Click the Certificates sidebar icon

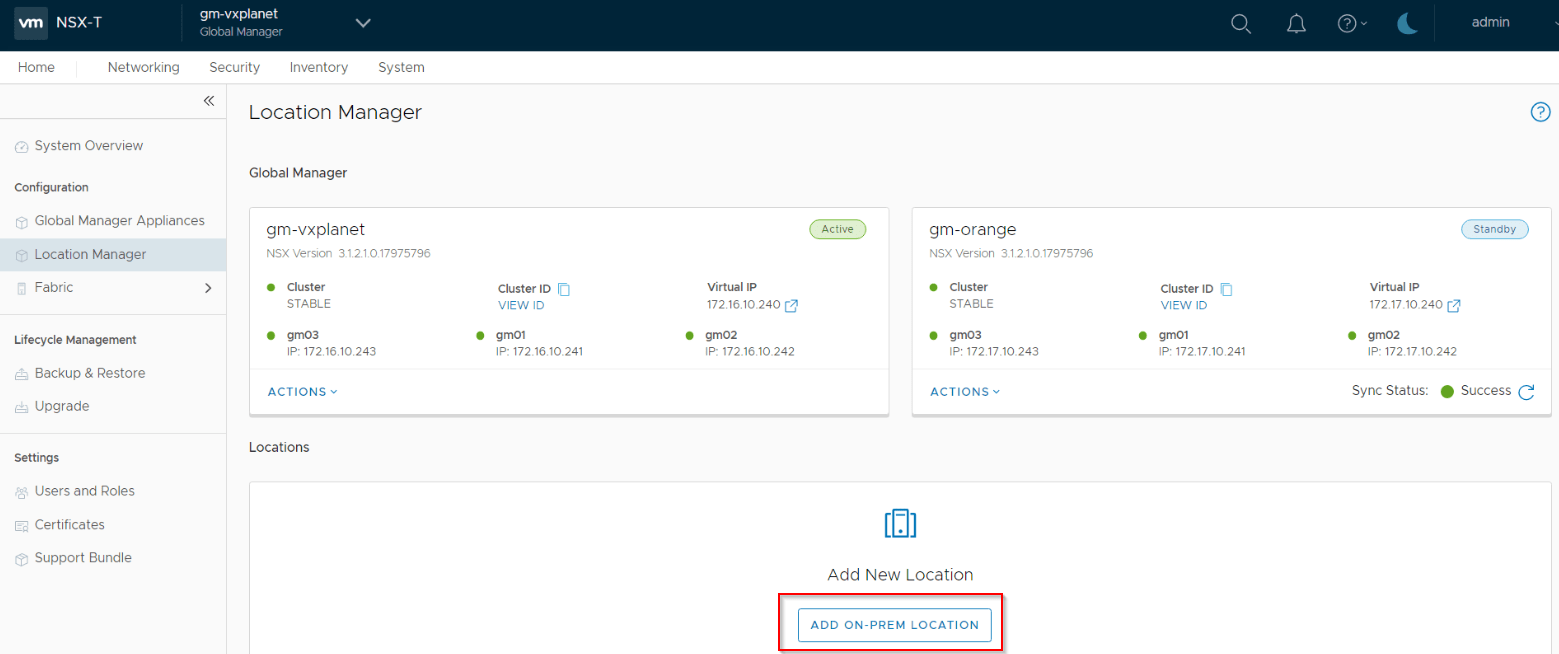coord(22,526)
